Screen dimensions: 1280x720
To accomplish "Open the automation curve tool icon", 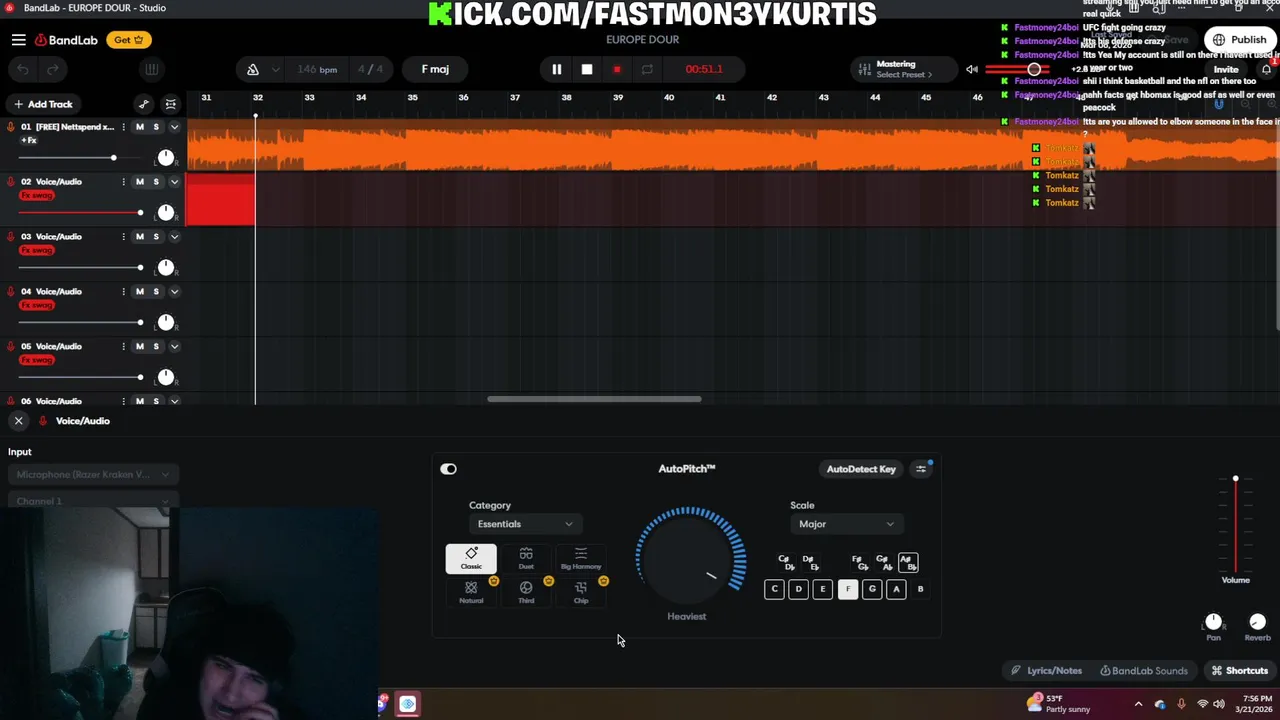I will pyautogui.click(x=144, y=104).
